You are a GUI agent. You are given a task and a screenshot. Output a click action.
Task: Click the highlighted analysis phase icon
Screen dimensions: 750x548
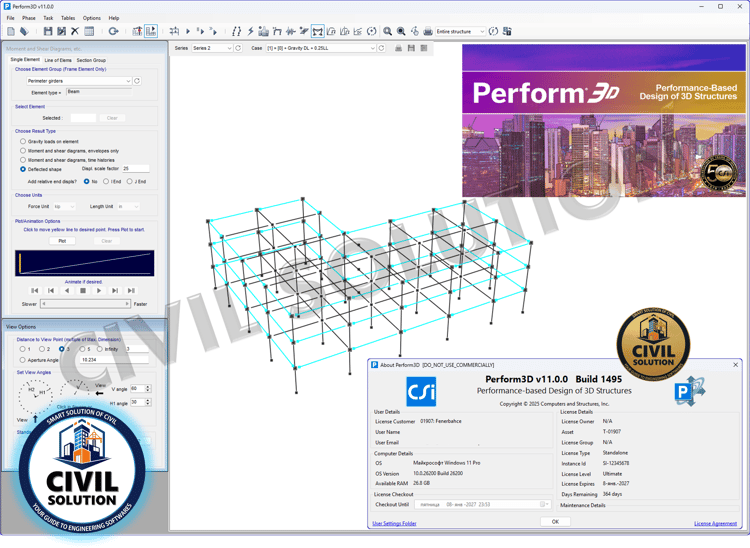[151, 31]
